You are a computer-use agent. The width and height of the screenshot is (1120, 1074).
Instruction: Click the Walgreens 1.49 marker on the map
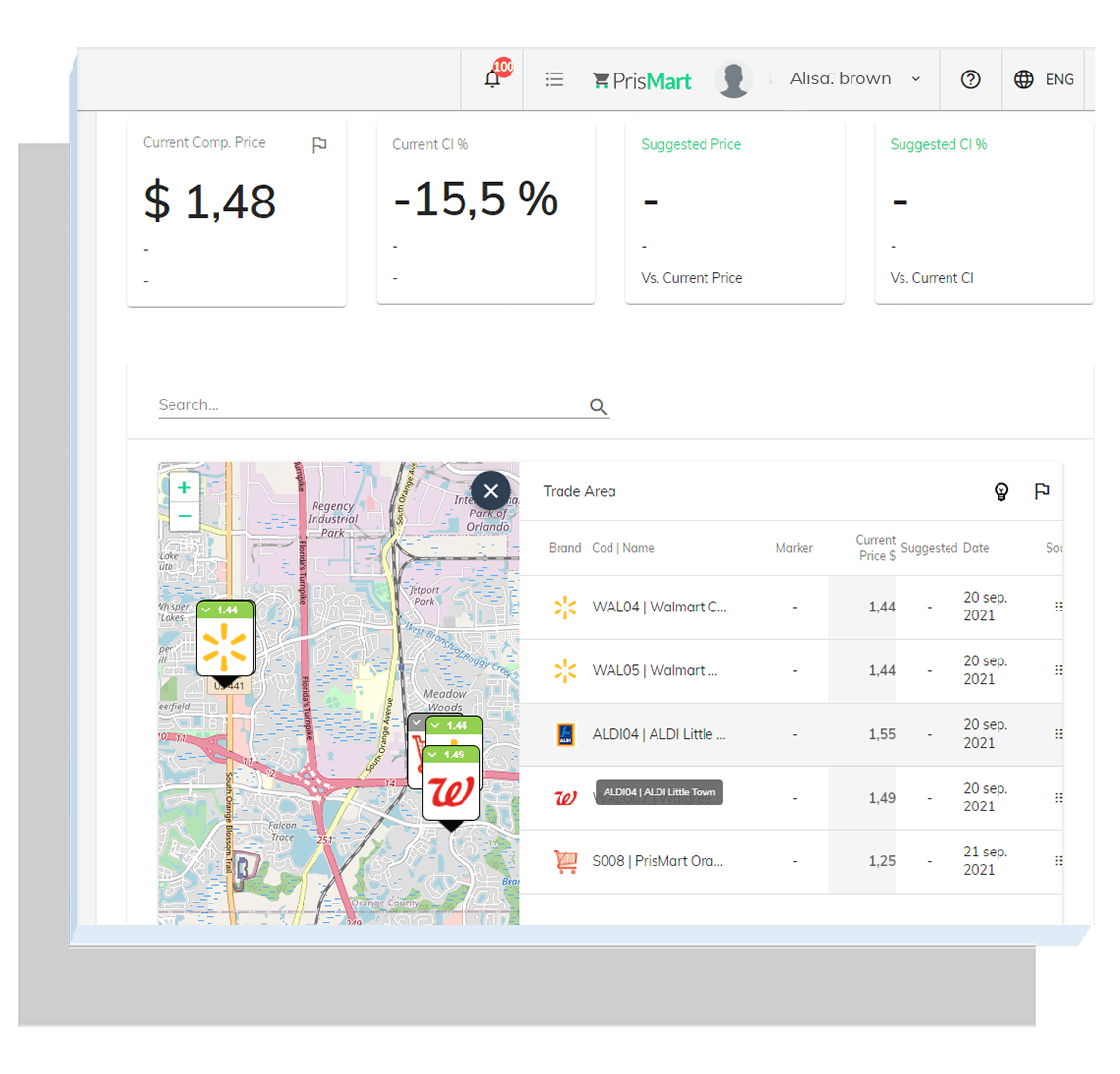pyautogui.click(x=451, y=791)
